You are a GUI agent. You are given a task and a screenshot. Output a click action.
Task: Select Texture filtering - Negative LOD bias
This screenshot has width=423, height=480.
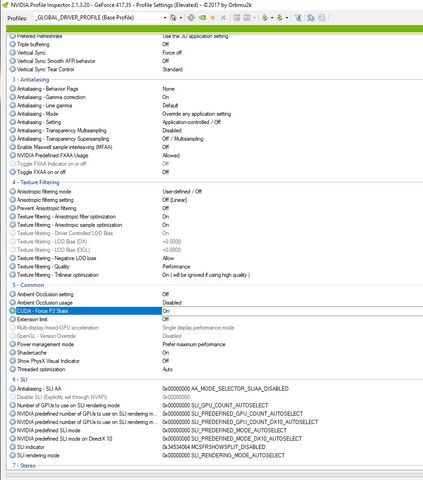pyautogui.click(x=56, y=258)
